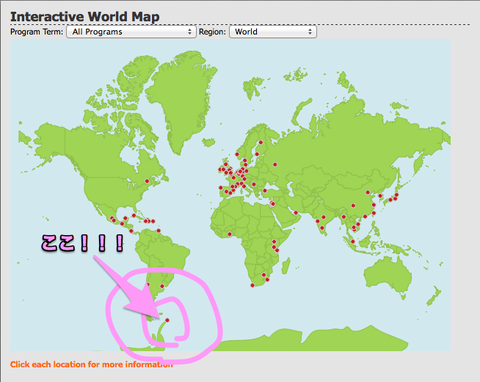Click the Interactive World Map heading
Image resolution: width=480 pixels, height=382 pixels.
(85, 17)
